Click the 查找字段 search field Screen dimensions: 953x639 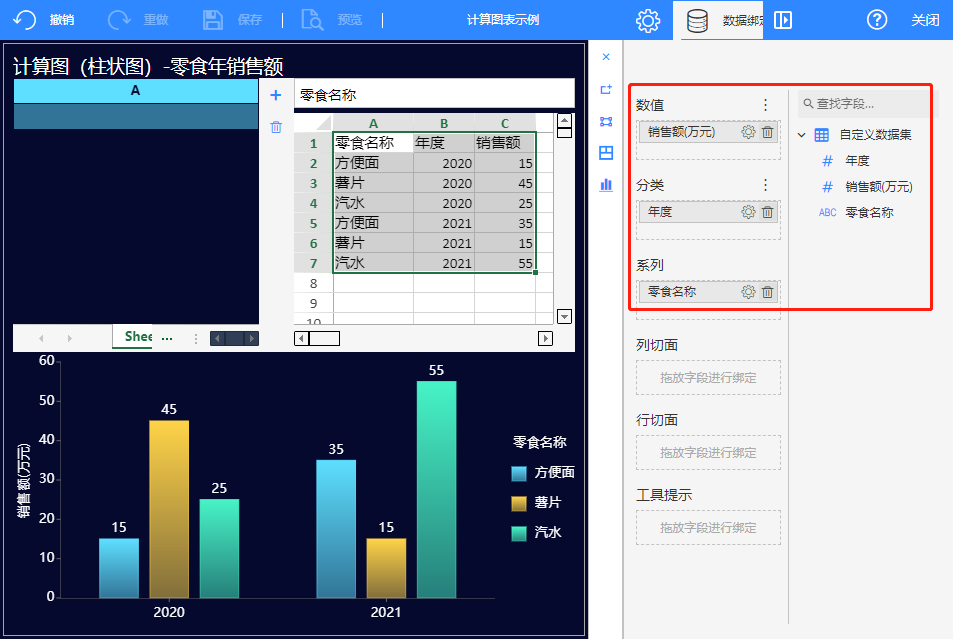point(860,103)
